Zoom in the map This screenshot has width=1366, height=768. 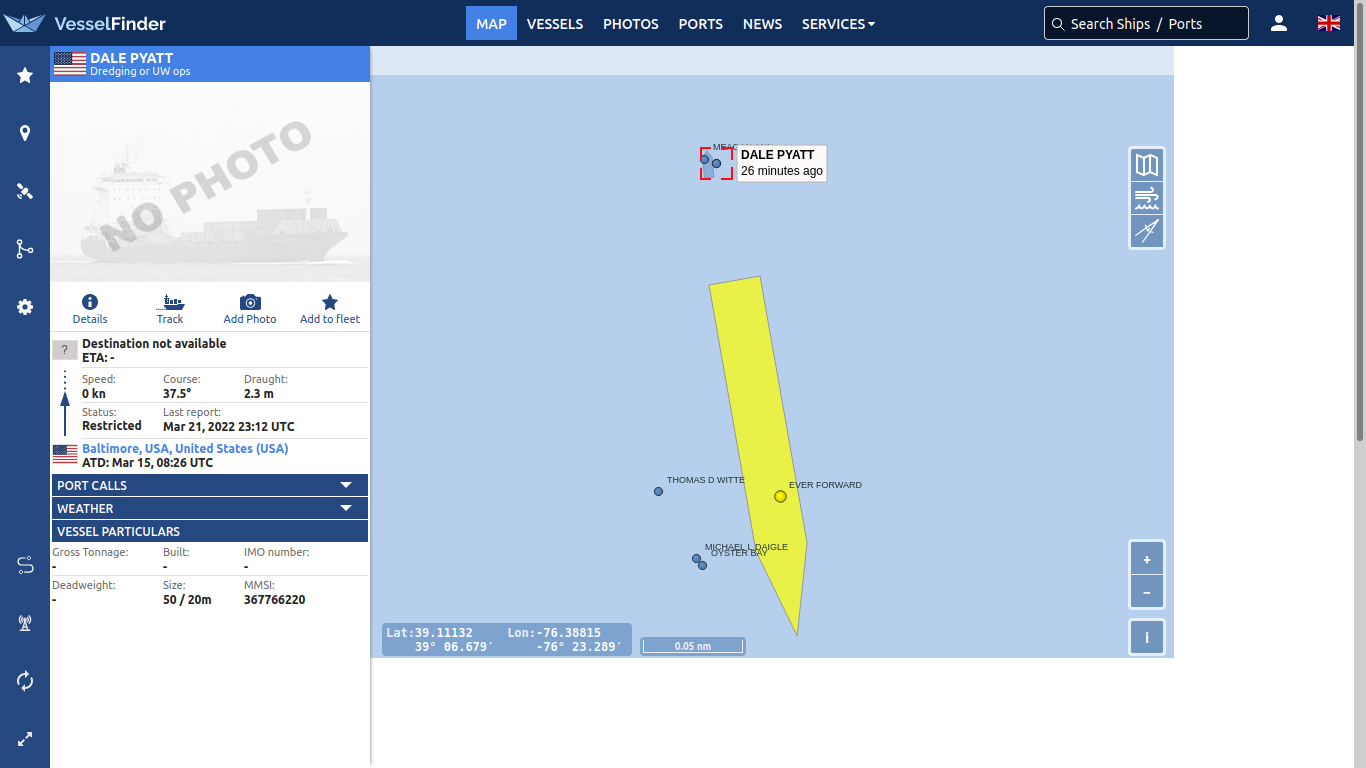[x=1147, y=559]
